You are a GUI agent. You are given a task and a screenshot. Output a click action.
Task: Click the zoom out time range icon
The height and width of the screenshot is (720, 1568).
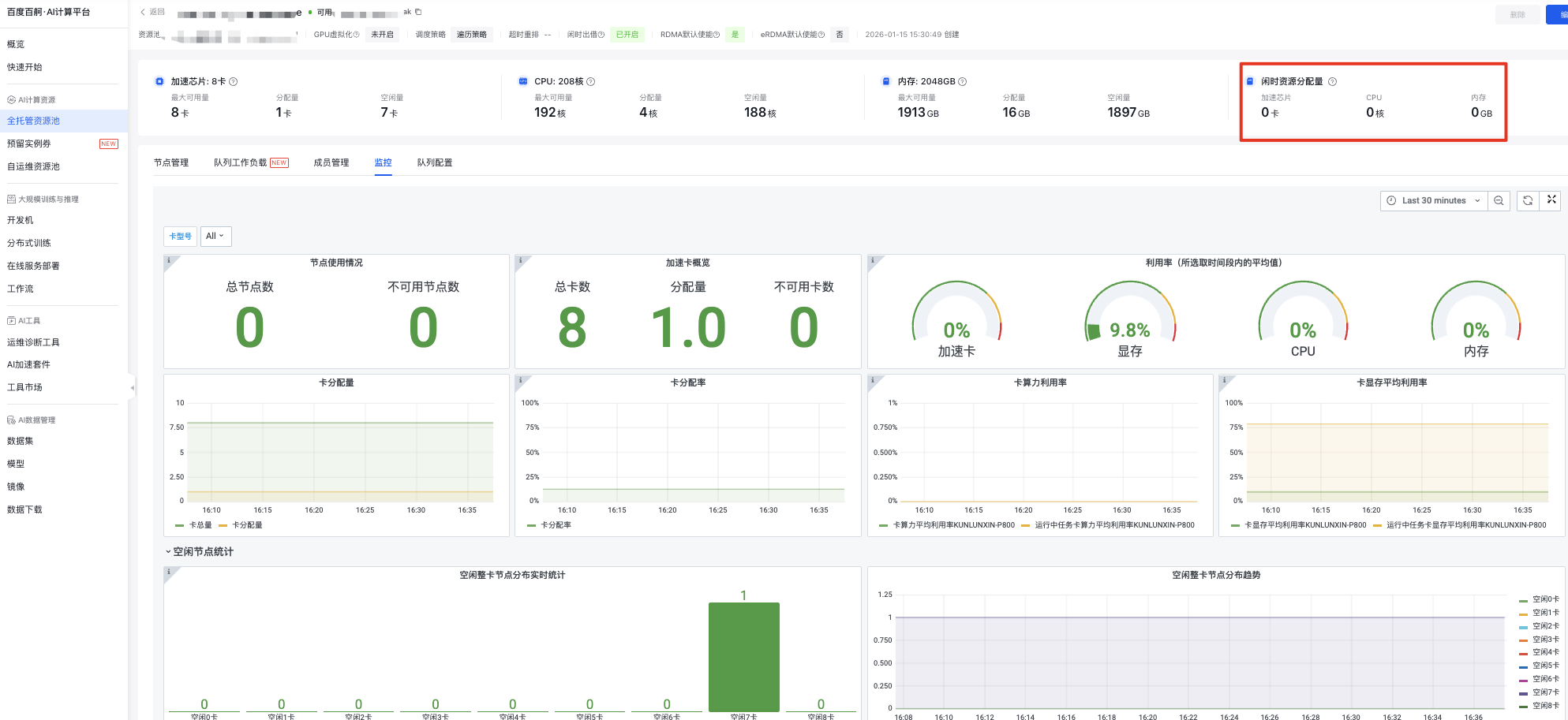coord(1499,201)
